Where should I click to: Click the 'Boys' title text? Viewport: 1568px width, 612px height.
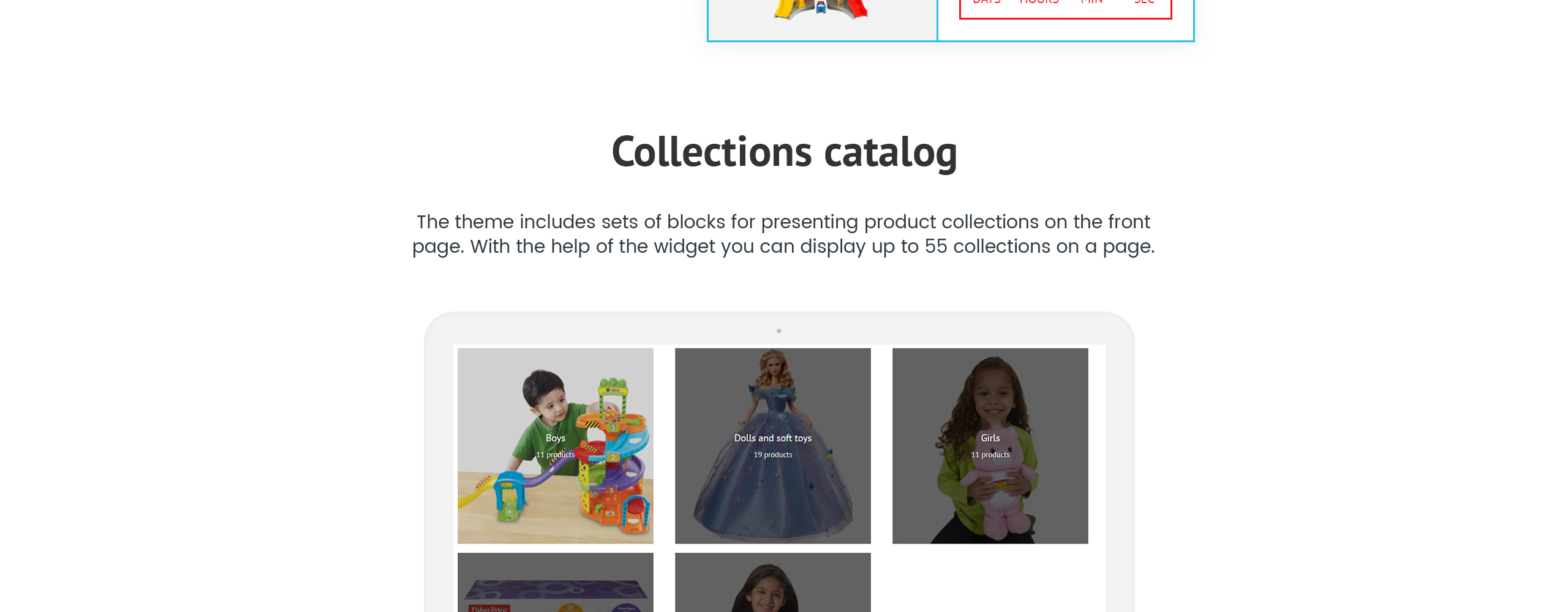pyautogui.click(x=556, y=438)
